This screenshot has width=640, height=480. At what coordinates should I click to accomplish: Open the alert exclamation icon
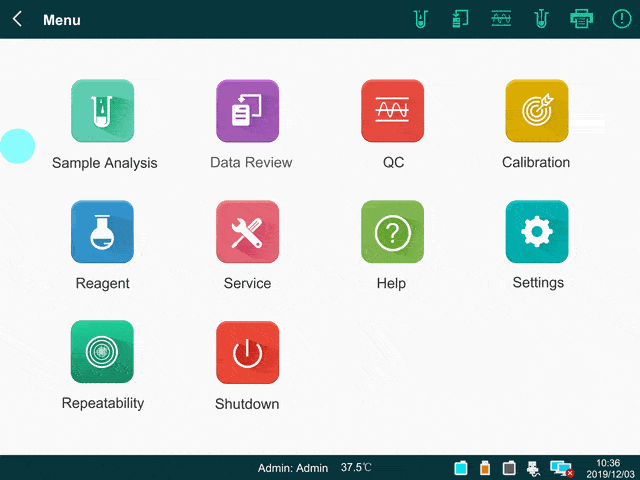coord(621,19)
